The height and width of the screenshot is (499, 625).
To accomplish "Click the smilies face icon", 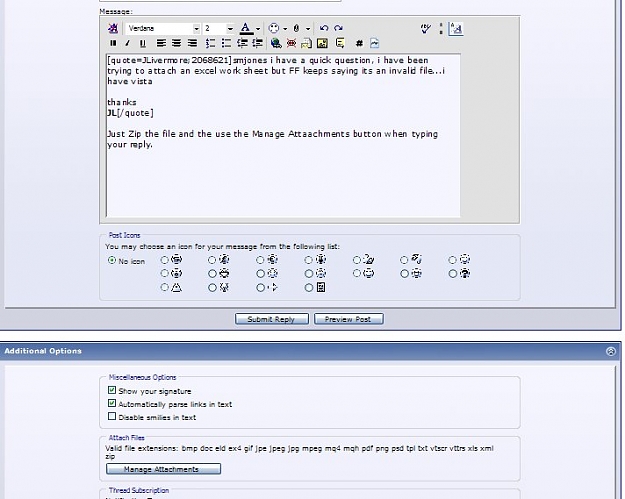I will pos(274,28).
